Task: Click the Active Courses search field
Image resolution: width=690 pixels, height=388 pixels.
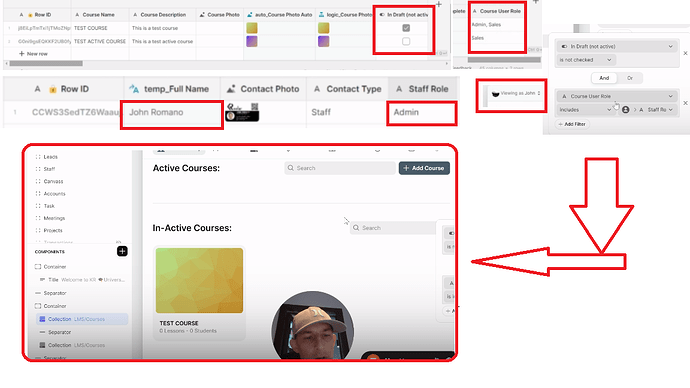Action: point(340,168)
